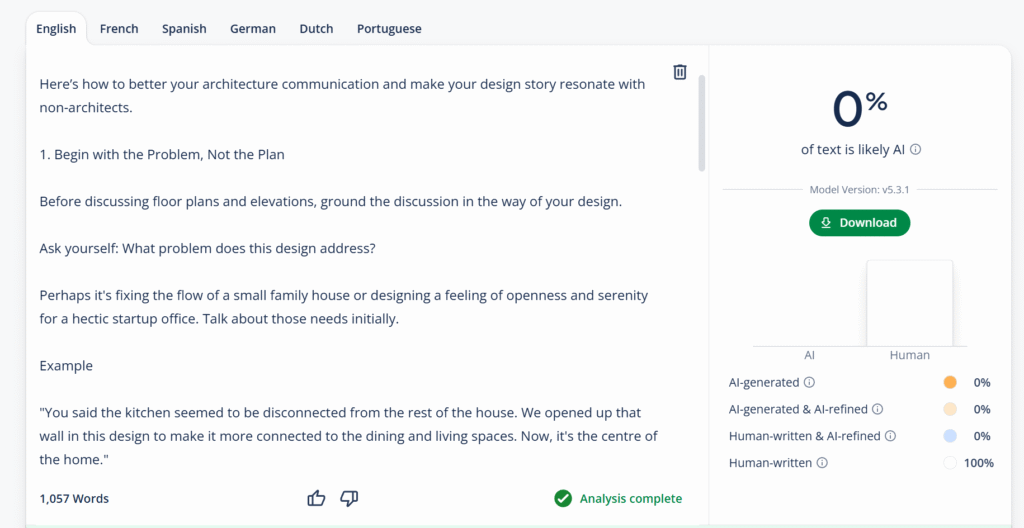The image size is (1024, 528).
Task: Click the 'Analysis complete' status text
Action: pos(631,499)
